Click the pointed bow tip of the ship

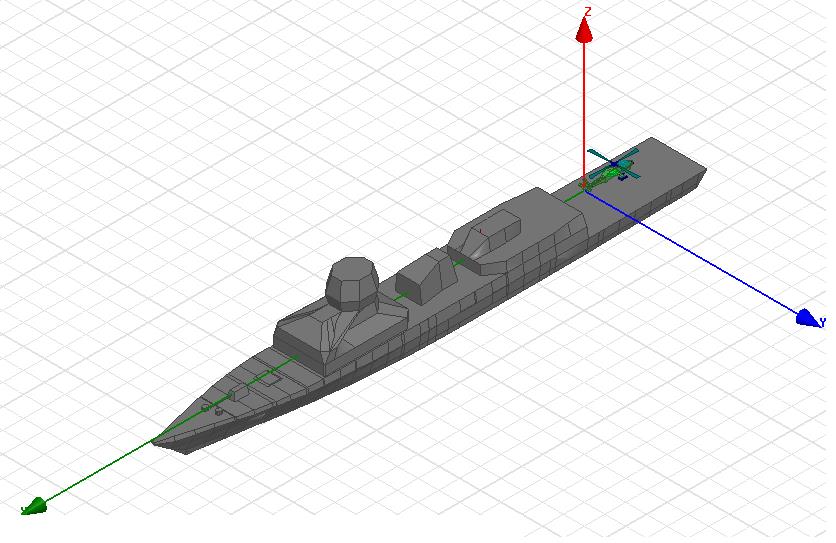click(155, 440)
